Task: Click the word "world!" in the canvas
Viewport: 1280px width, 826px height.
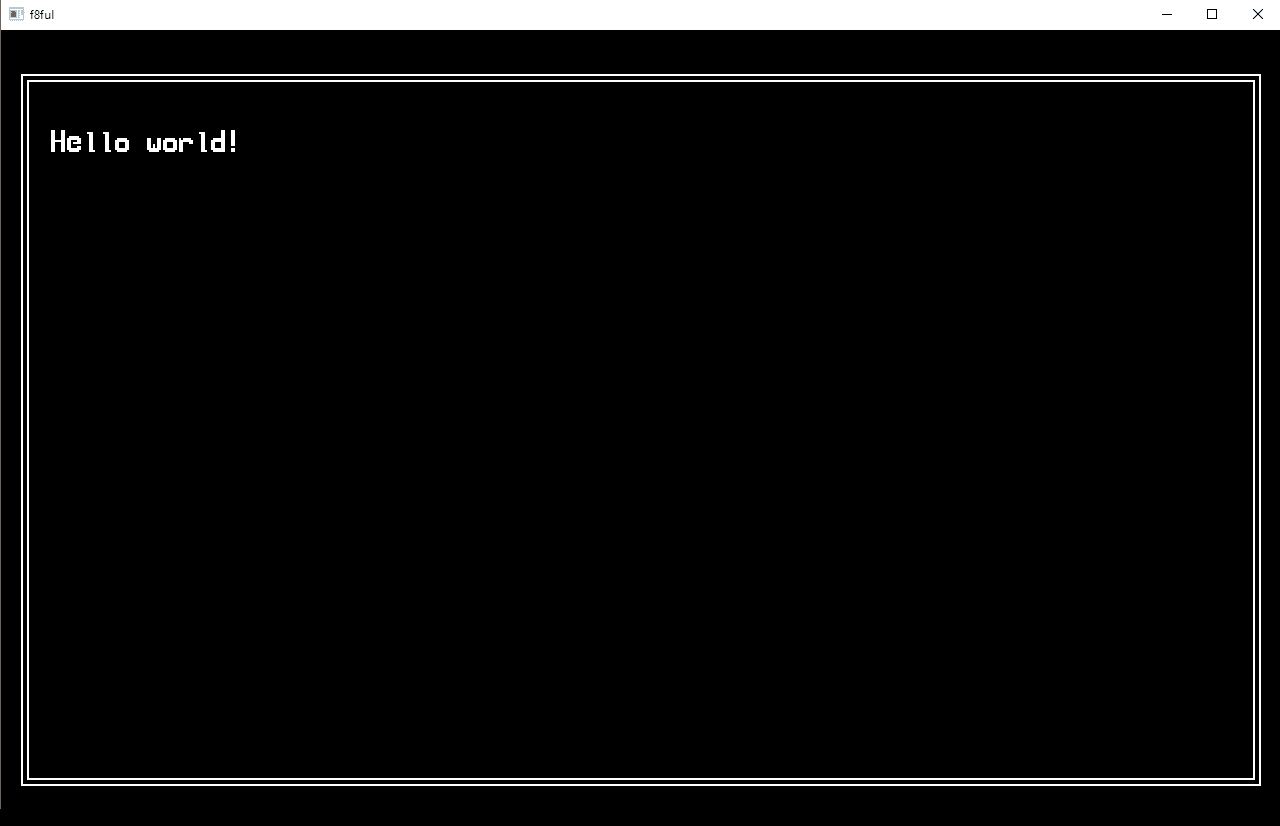Action: tap(192, 142)
